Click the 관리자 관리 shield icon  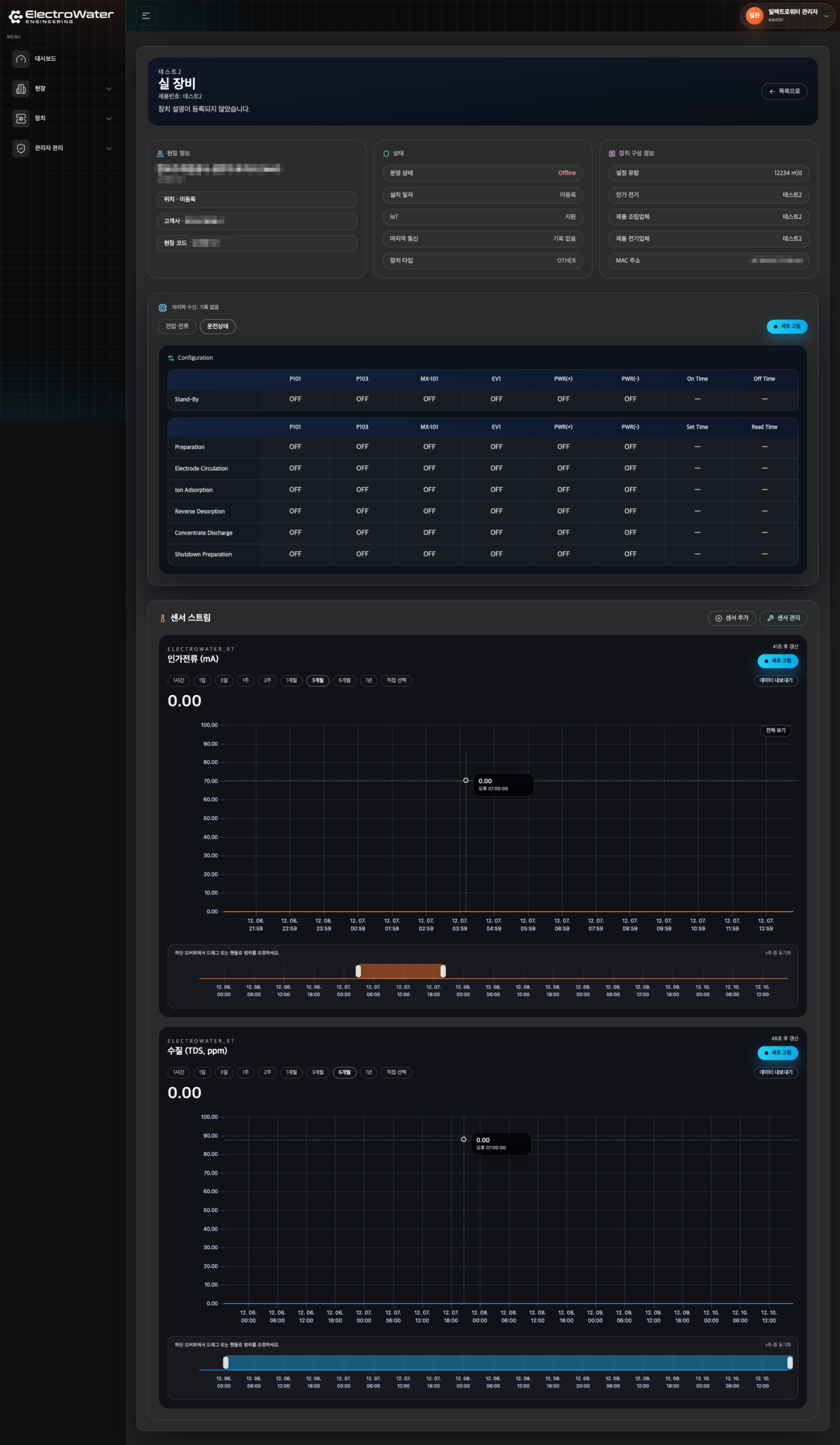point(21,148)
